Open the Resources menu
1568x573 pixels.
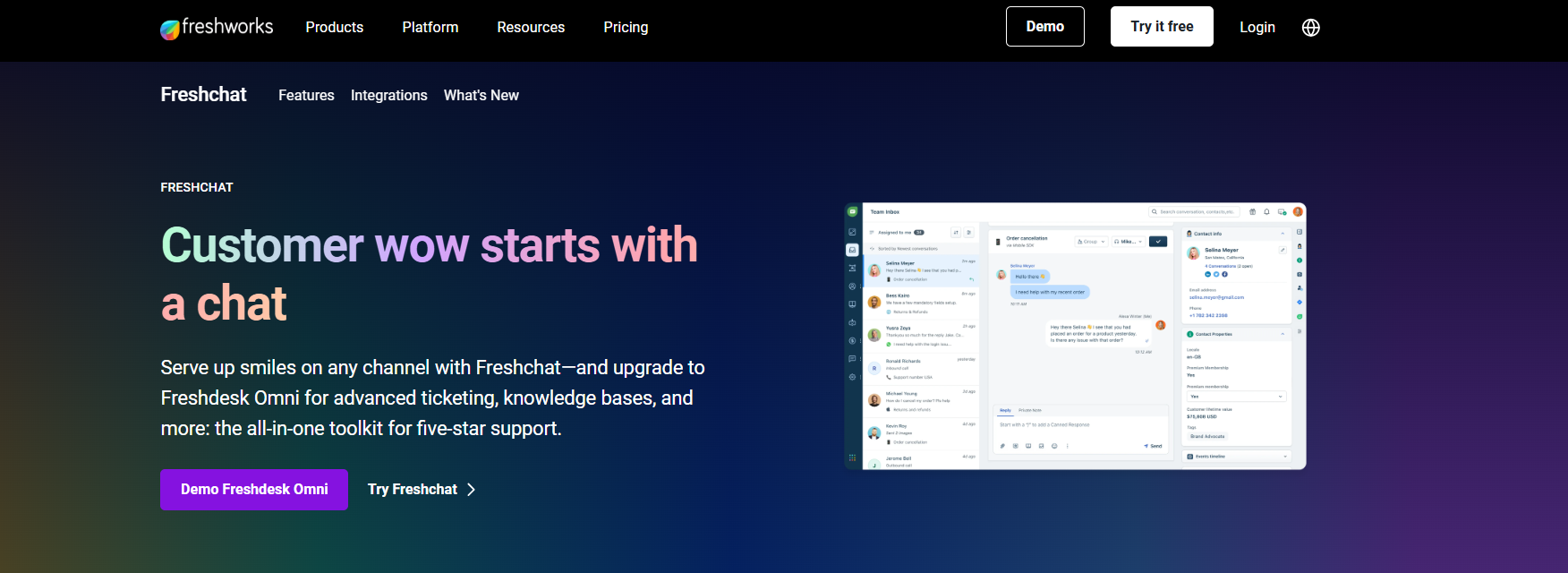531,27
